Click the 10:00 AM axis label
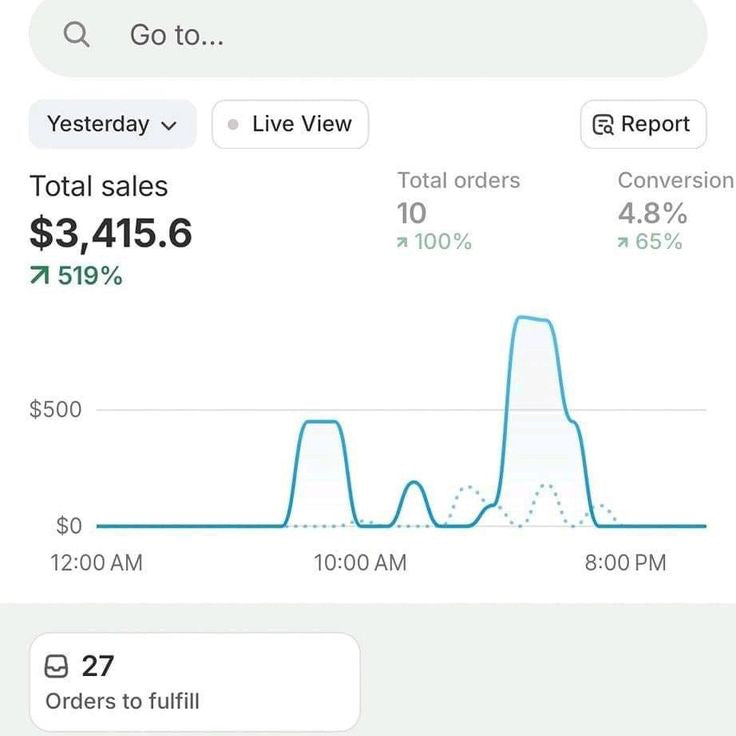 (x=360, y=563)
